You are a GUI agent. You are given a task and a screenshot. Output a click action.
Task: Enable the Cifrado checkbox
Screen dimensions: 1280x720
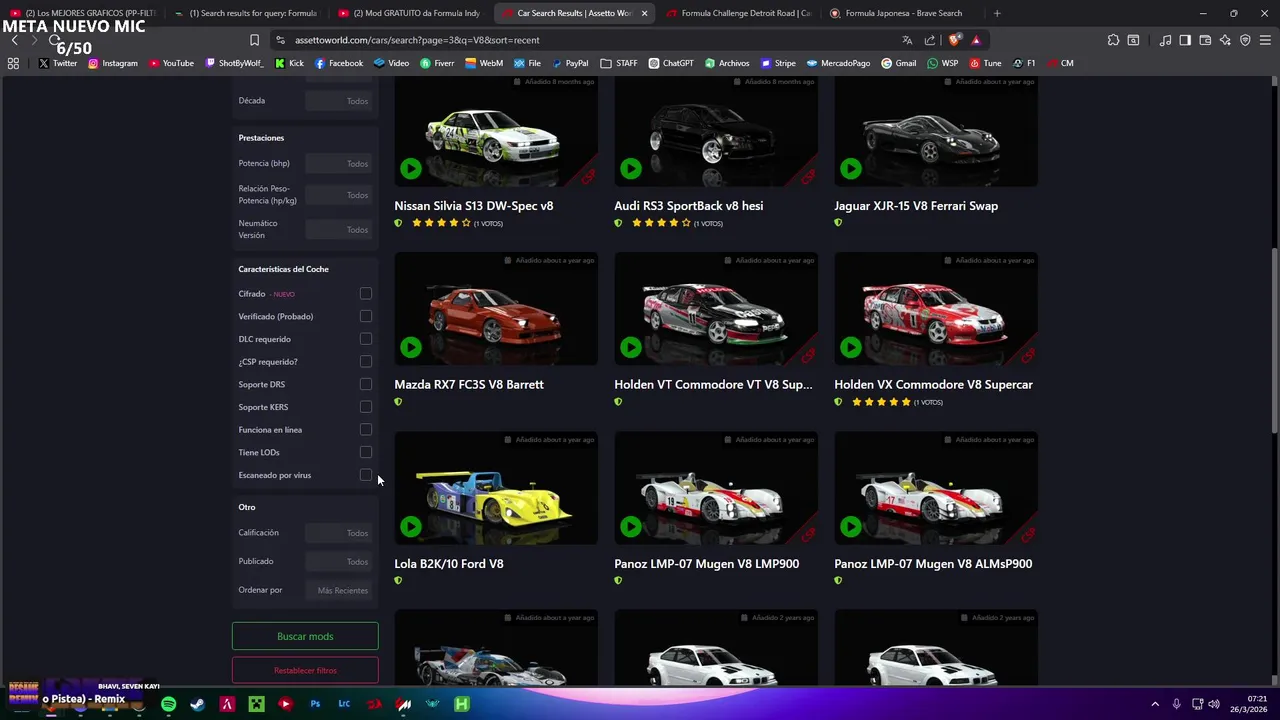(366, 293)
